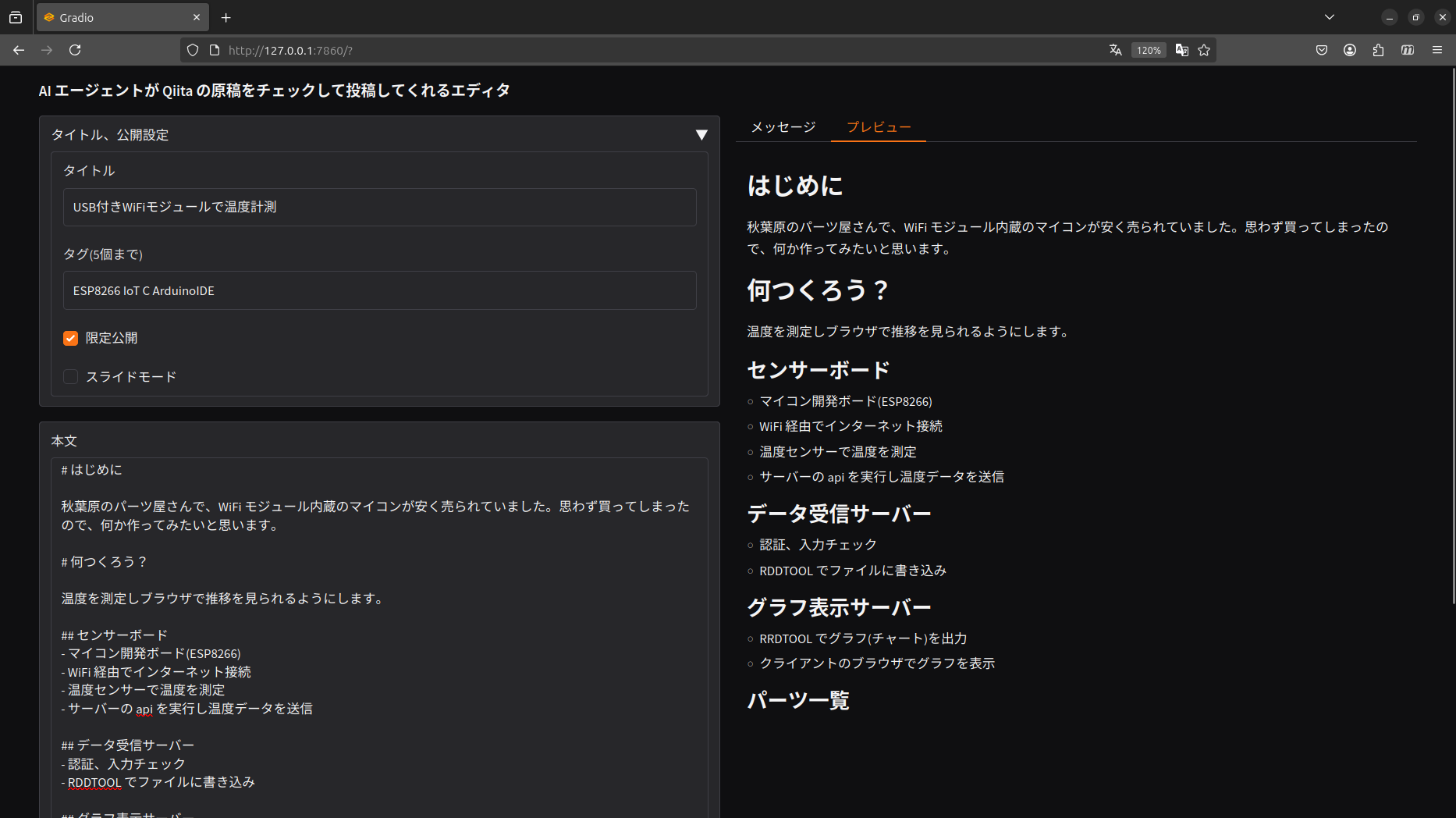Close the Gradio browser tab

coord(197,17)
